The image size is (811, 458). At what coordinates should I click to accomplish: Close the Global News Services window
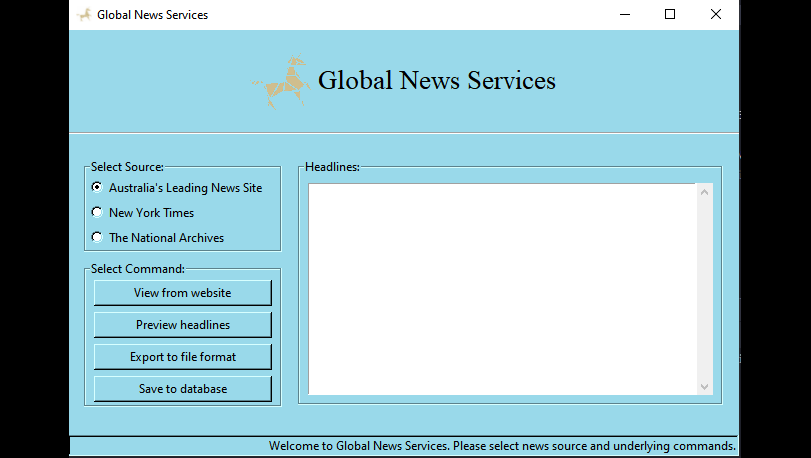[x=716, y=14]
